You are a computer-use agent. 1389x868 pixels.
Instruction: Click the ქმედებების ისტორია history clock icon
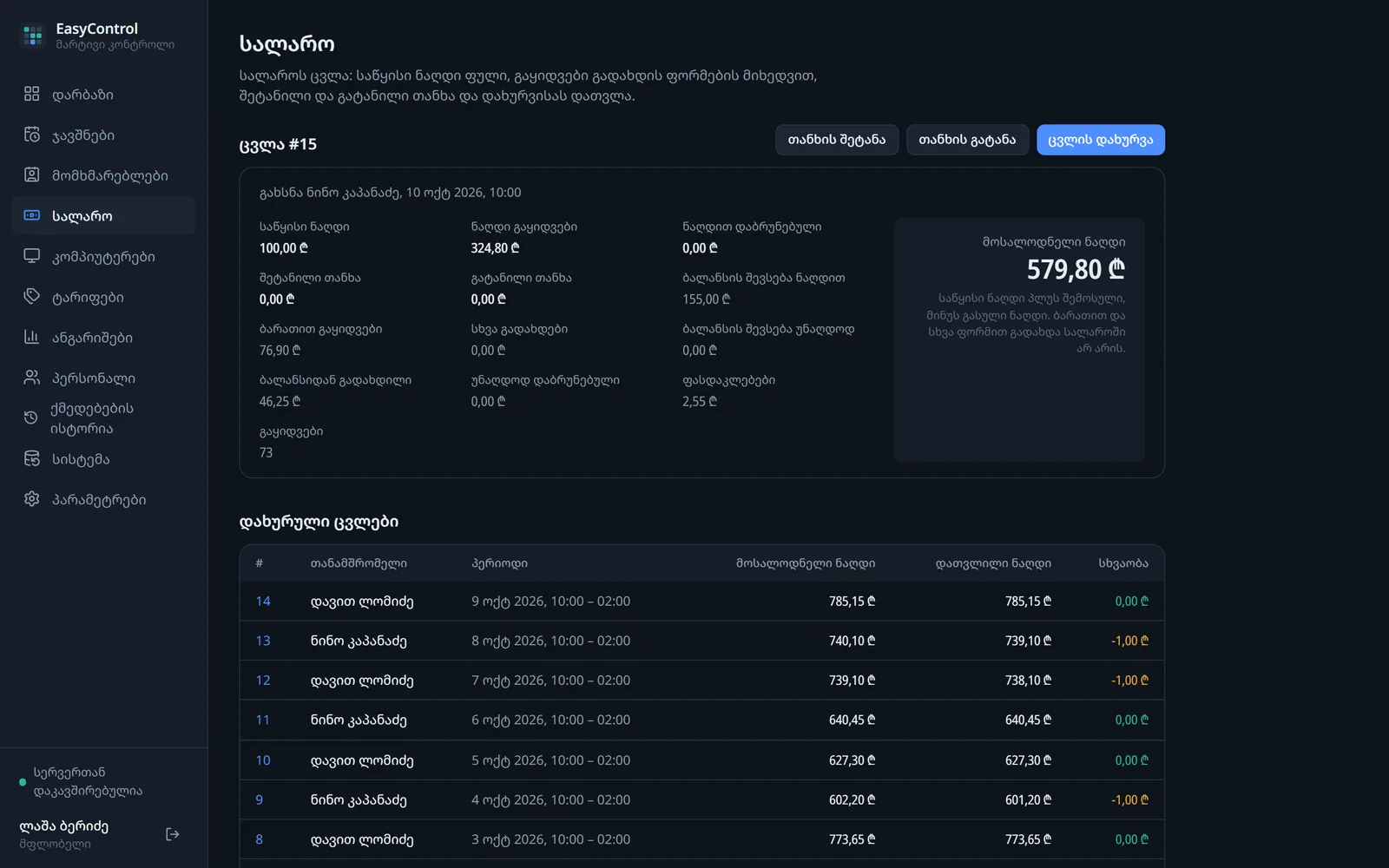click(31, 418)
